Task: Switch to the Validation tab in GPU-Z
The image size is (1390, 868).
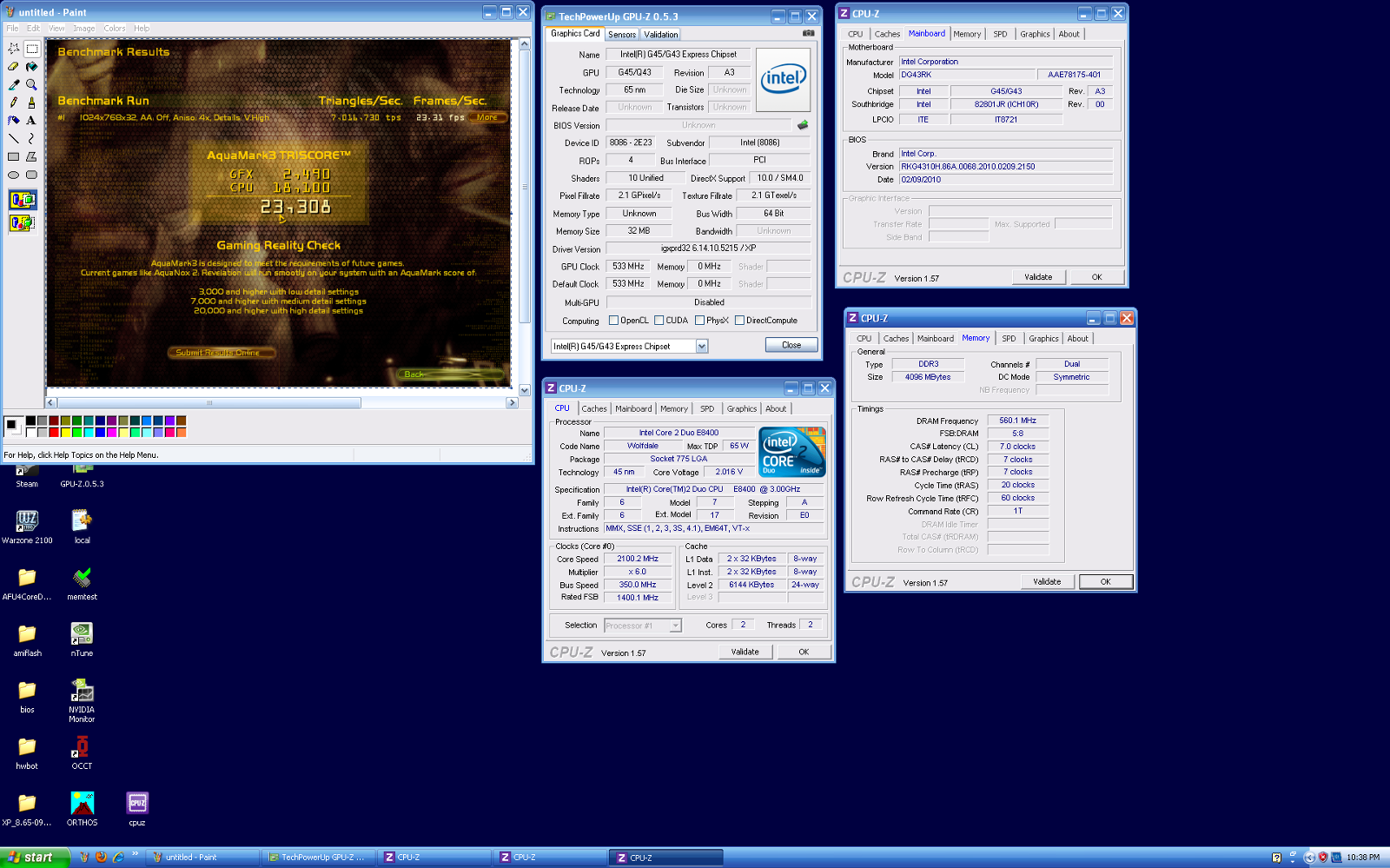Action: pos(661,35)
